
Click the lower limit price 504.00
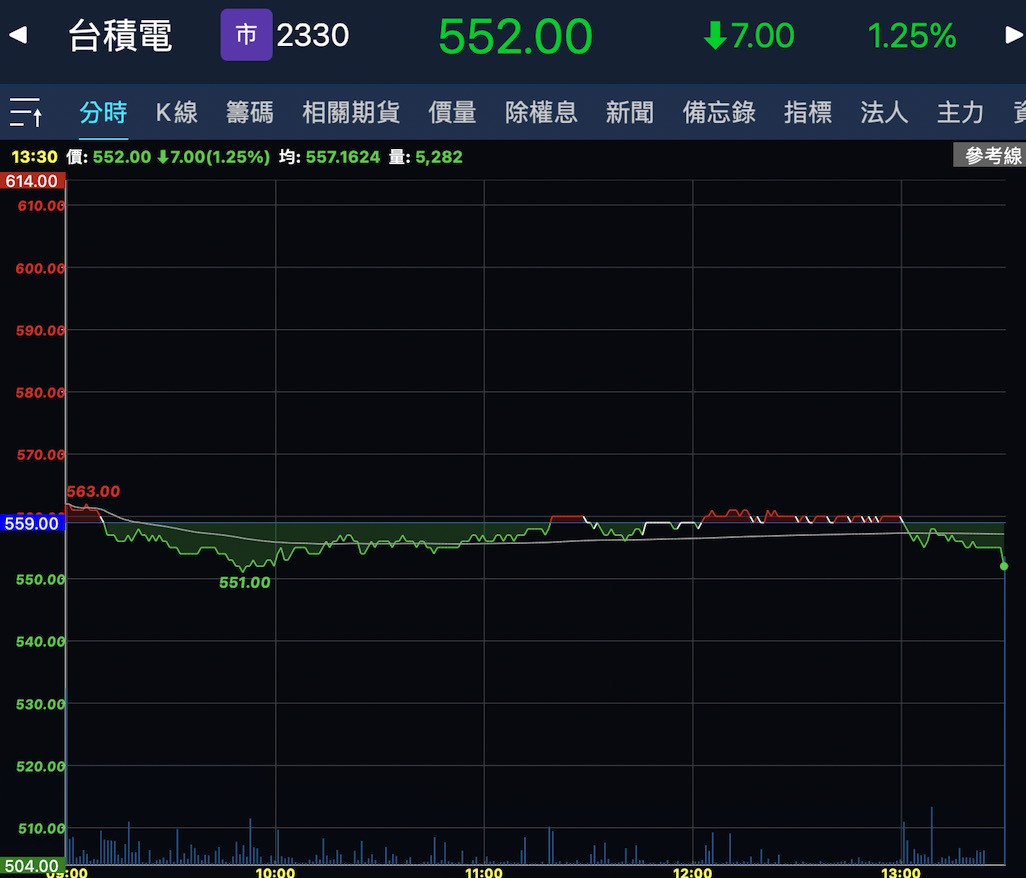[x=32, y=866]
